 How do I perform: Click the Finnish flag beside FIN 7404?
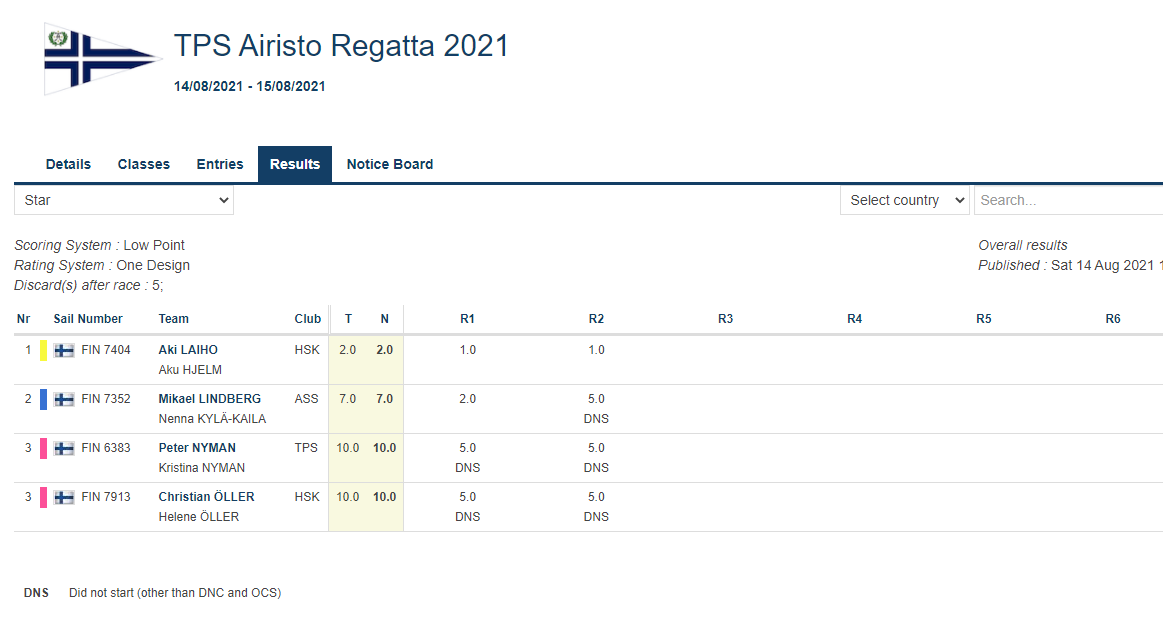click(64, 350)
